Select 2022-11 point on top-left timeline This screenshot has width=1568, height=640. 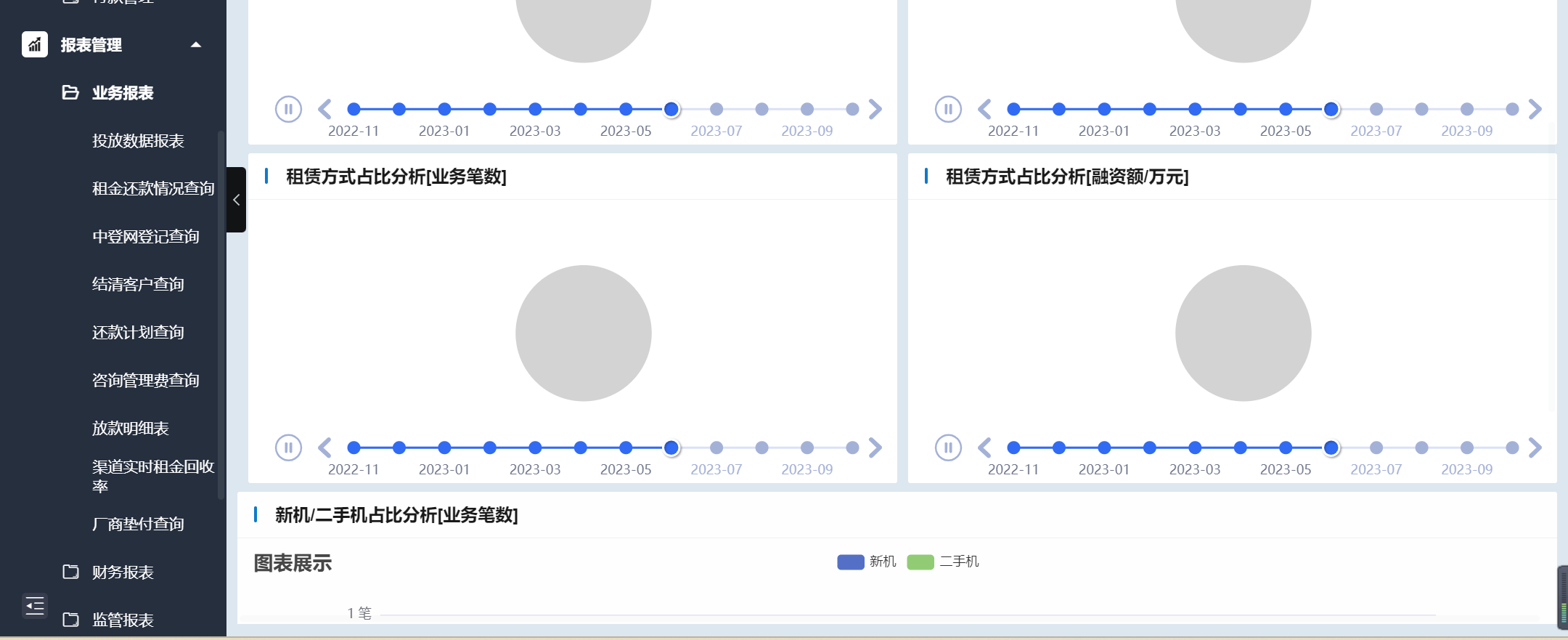(x=354, y=109)
